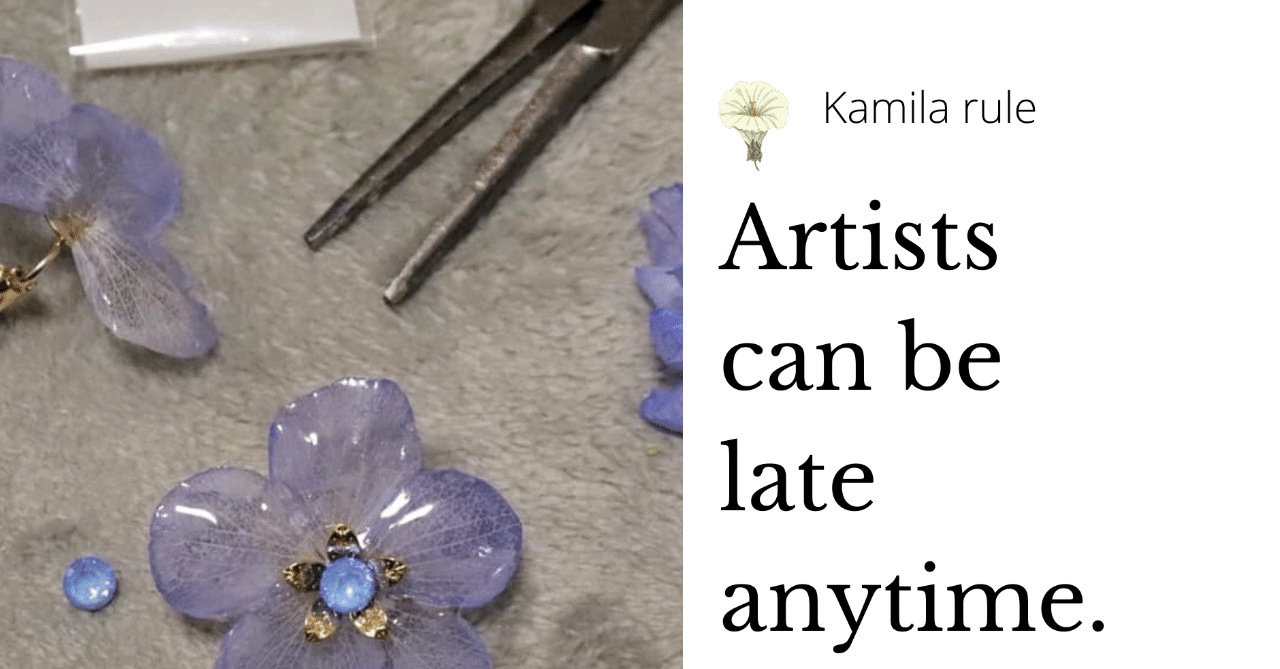Click the blue stone at flower center
Viewport: 1280px width, 669px height.
[347, 584]
